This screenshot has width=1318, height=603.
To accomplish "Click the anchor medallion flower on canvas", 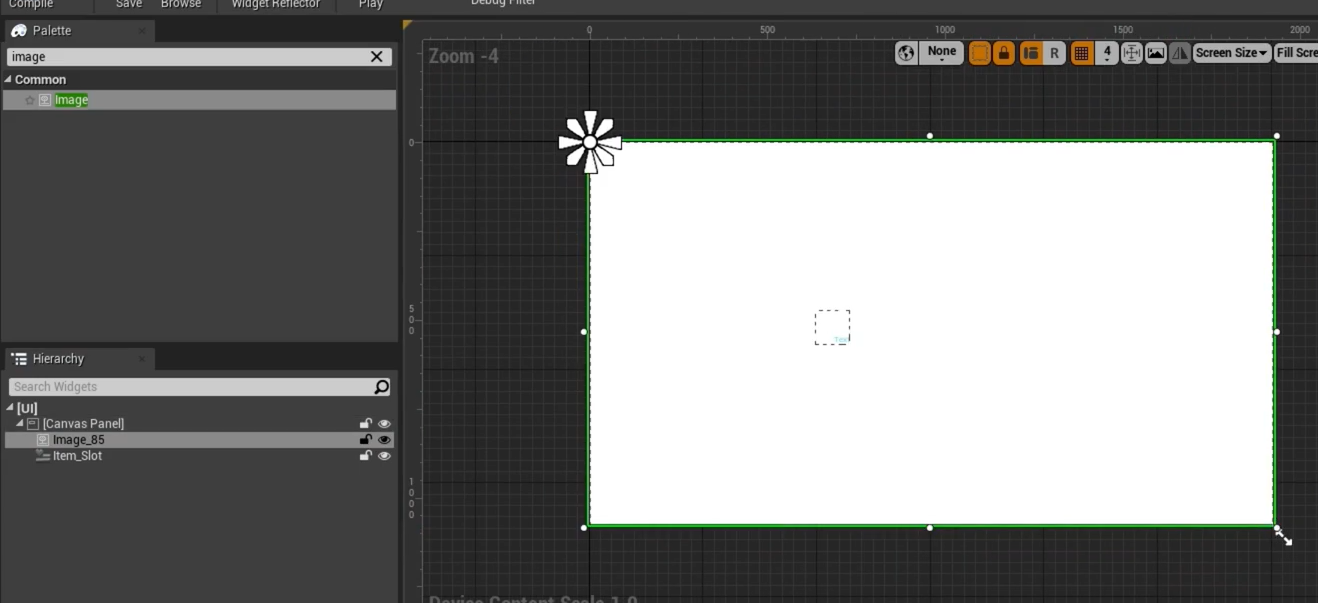I will 590,142.
